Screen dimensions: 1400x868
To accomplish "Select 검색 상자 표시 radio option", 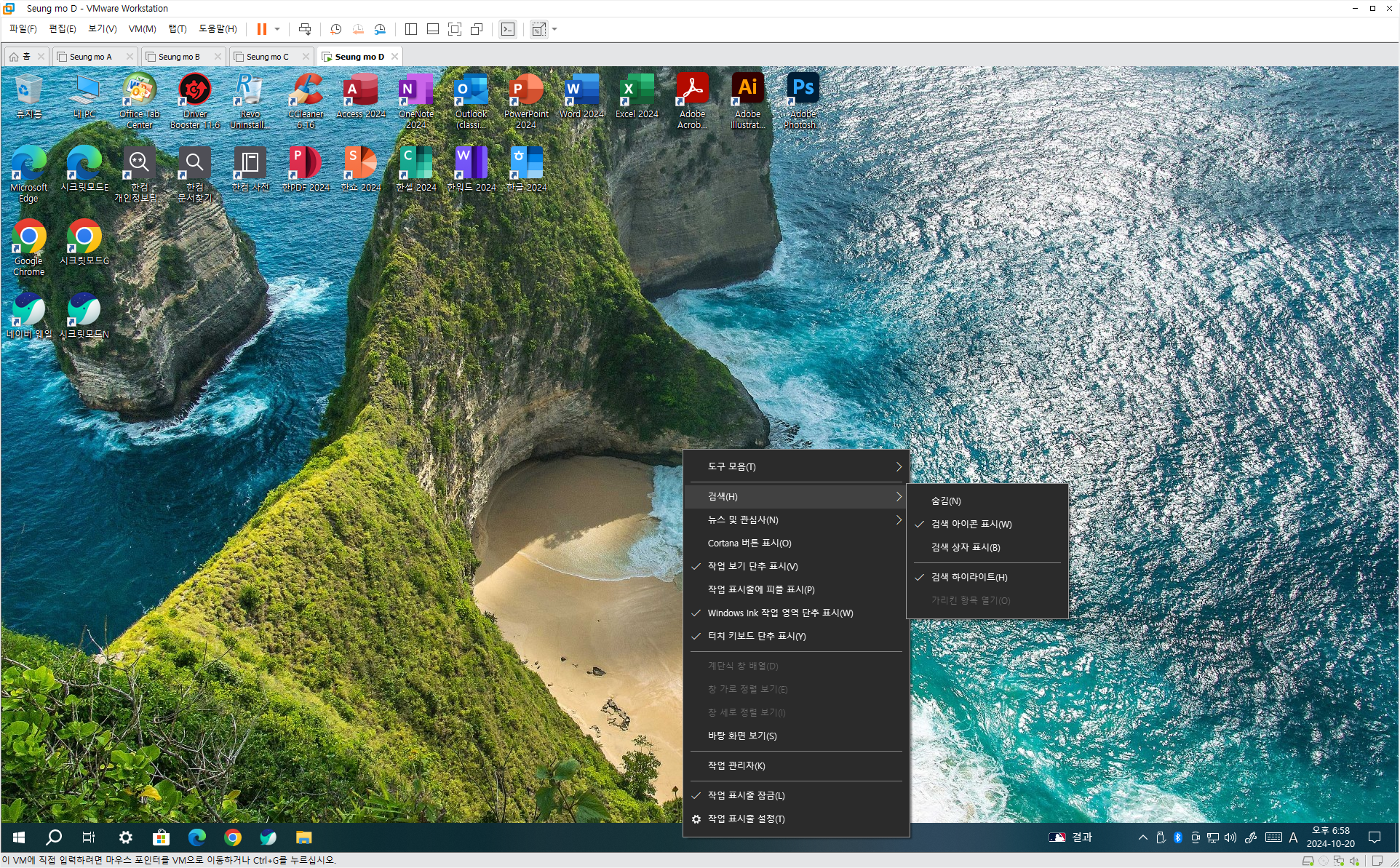I will (966, 547).
